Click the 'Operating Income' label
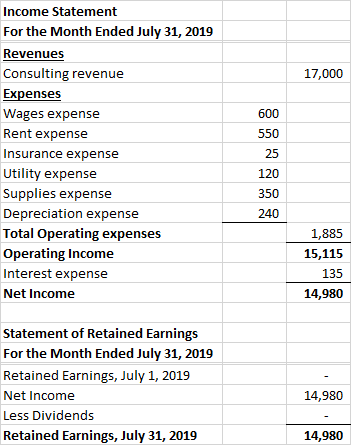Image resolution: width=360 pixels, height=445 pixels. point(58,254)
